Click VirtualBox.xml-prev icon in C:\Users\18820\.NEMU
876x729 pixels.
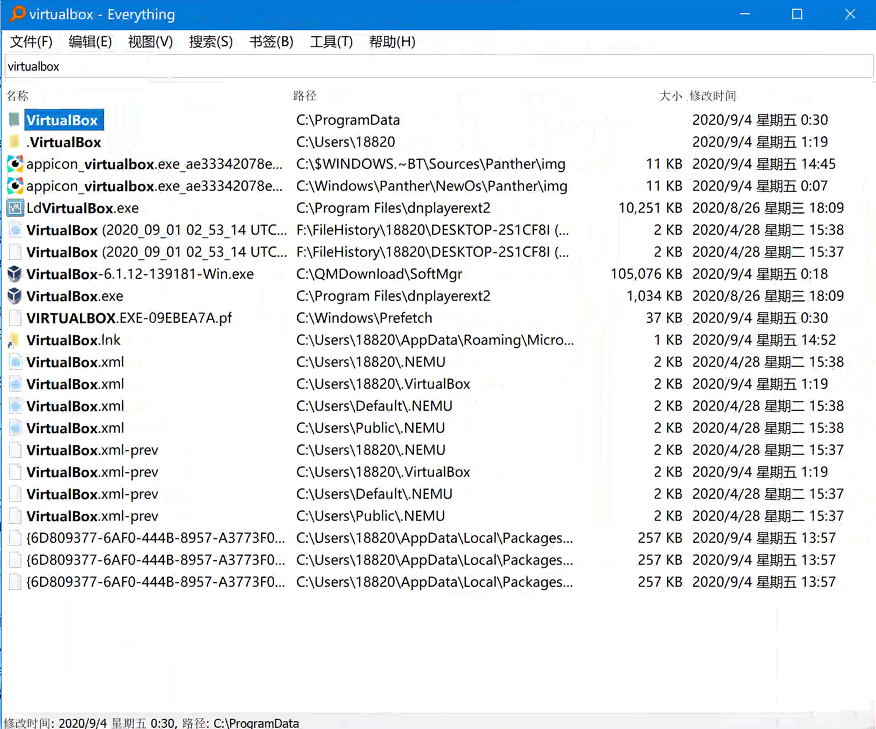pyautogui.click(x=16, y=450)
